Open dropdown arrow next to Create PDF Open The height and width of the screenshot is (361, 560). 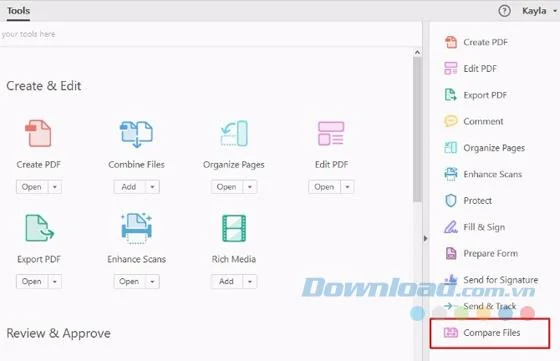pos(55,187)
